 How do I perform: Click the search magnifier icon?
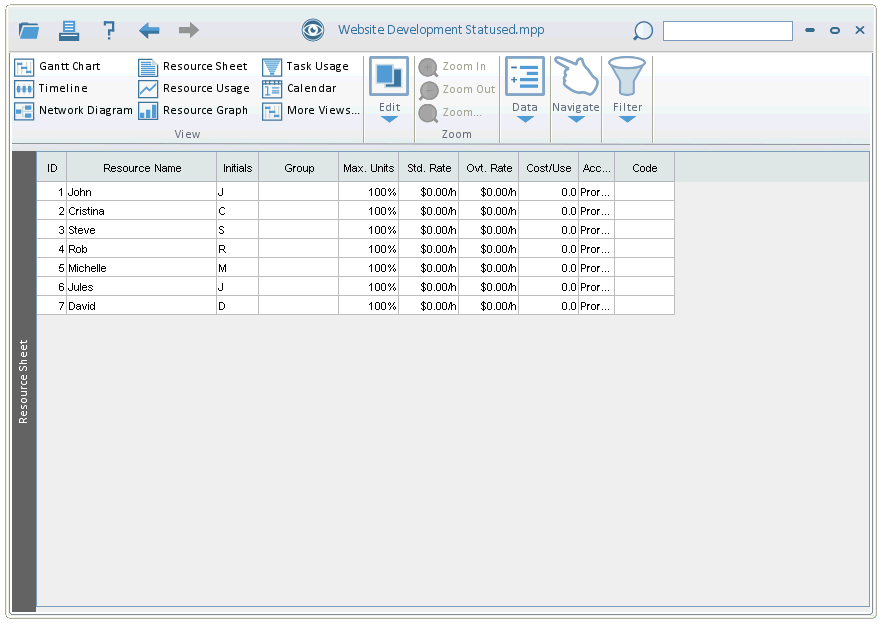643,31
